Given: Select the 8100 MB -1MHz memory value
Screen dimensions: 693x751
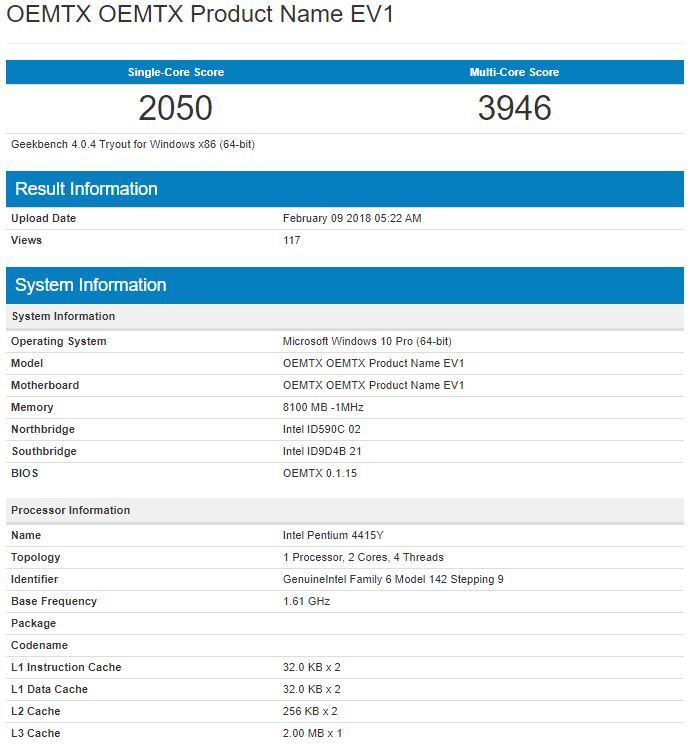Looking at the screenshot, I should click(x=323, y=408).
